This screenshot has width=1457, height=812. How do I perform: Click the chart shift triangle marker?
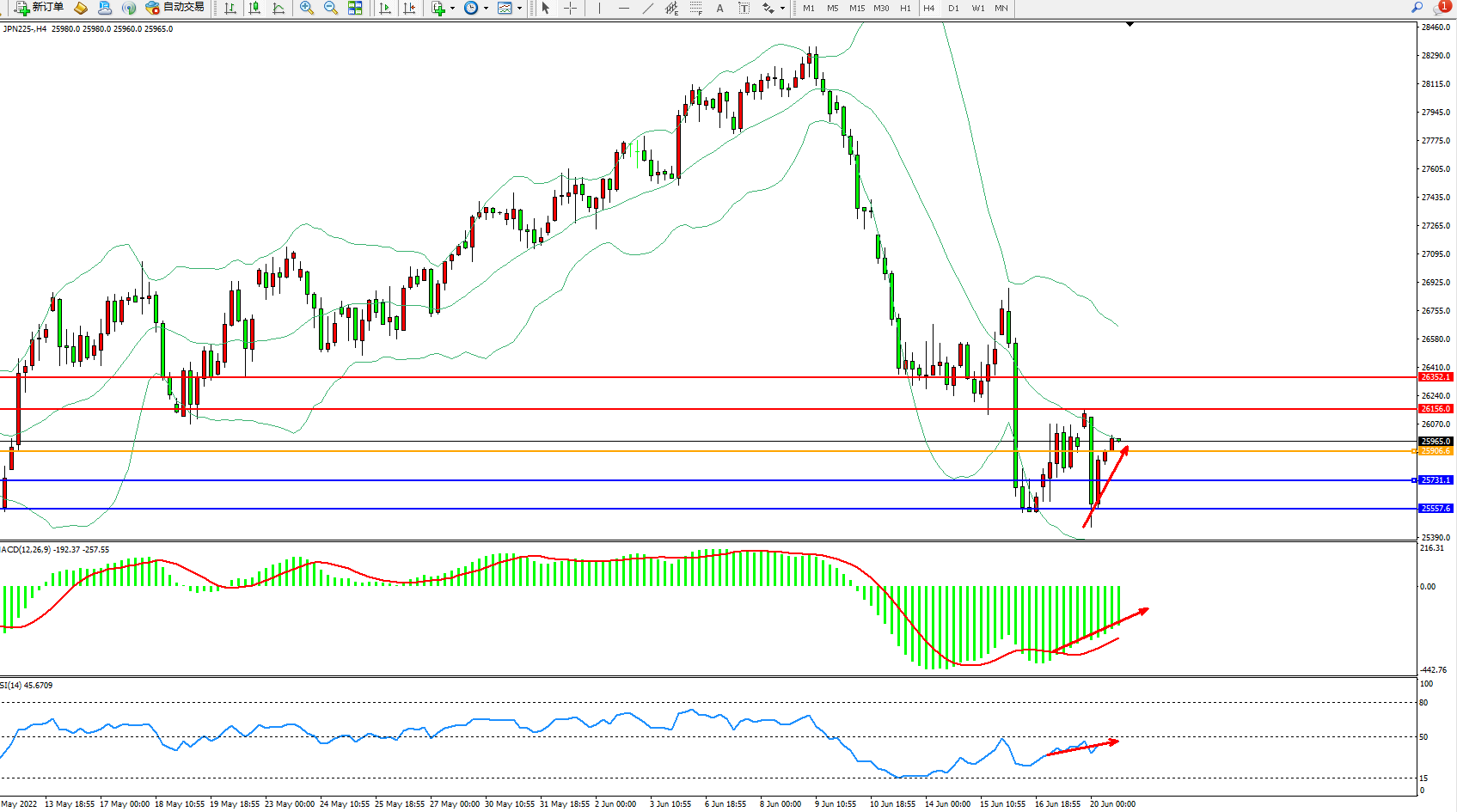[1129, 25]
